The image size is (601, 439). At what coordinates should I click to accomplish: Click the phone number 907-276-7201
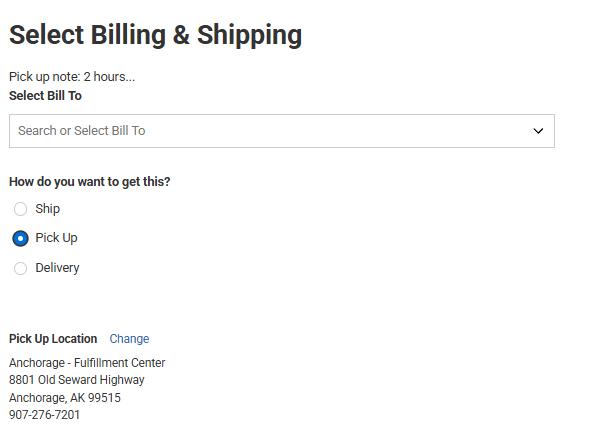coord(44,415)
